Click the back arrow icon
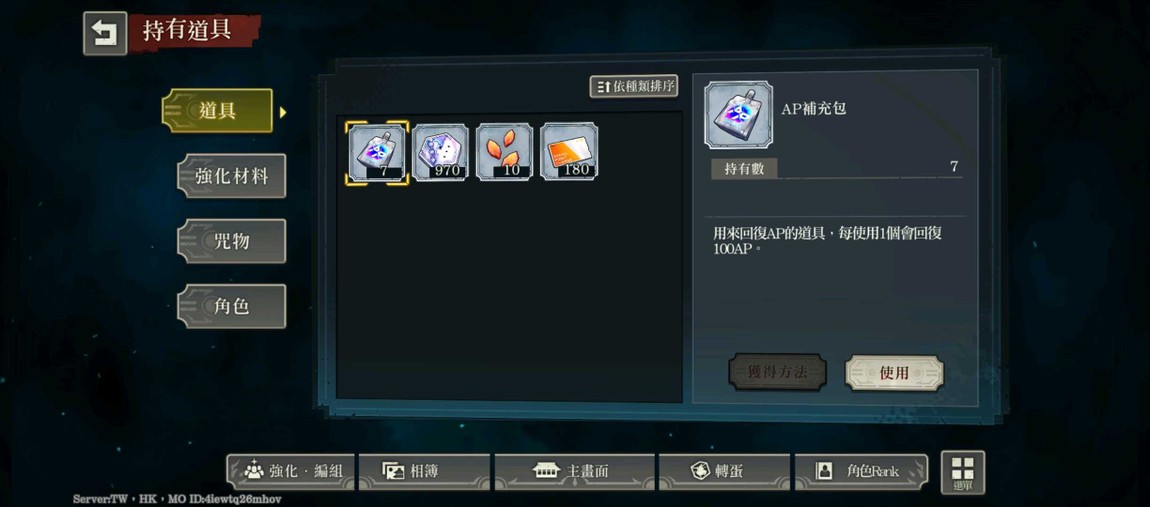The width and height of the screenshot is (1150, 507). point(105,33)
